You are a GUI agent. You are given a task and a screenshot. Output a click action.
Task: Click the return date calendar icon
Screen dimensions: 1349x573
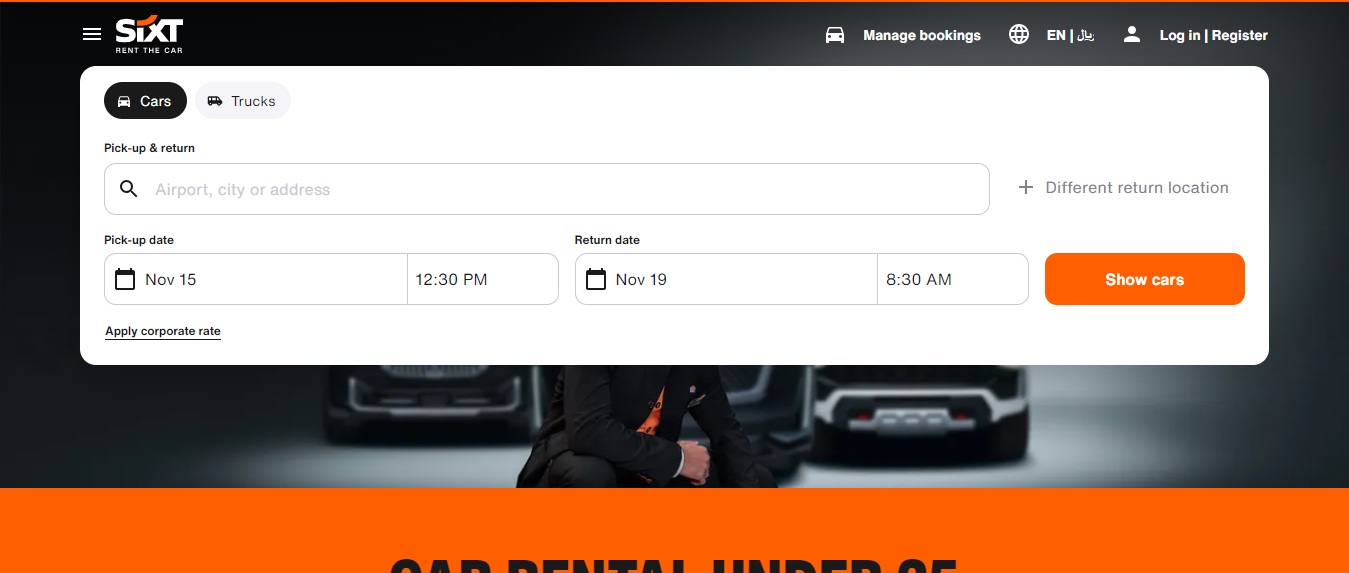point(596,279)
